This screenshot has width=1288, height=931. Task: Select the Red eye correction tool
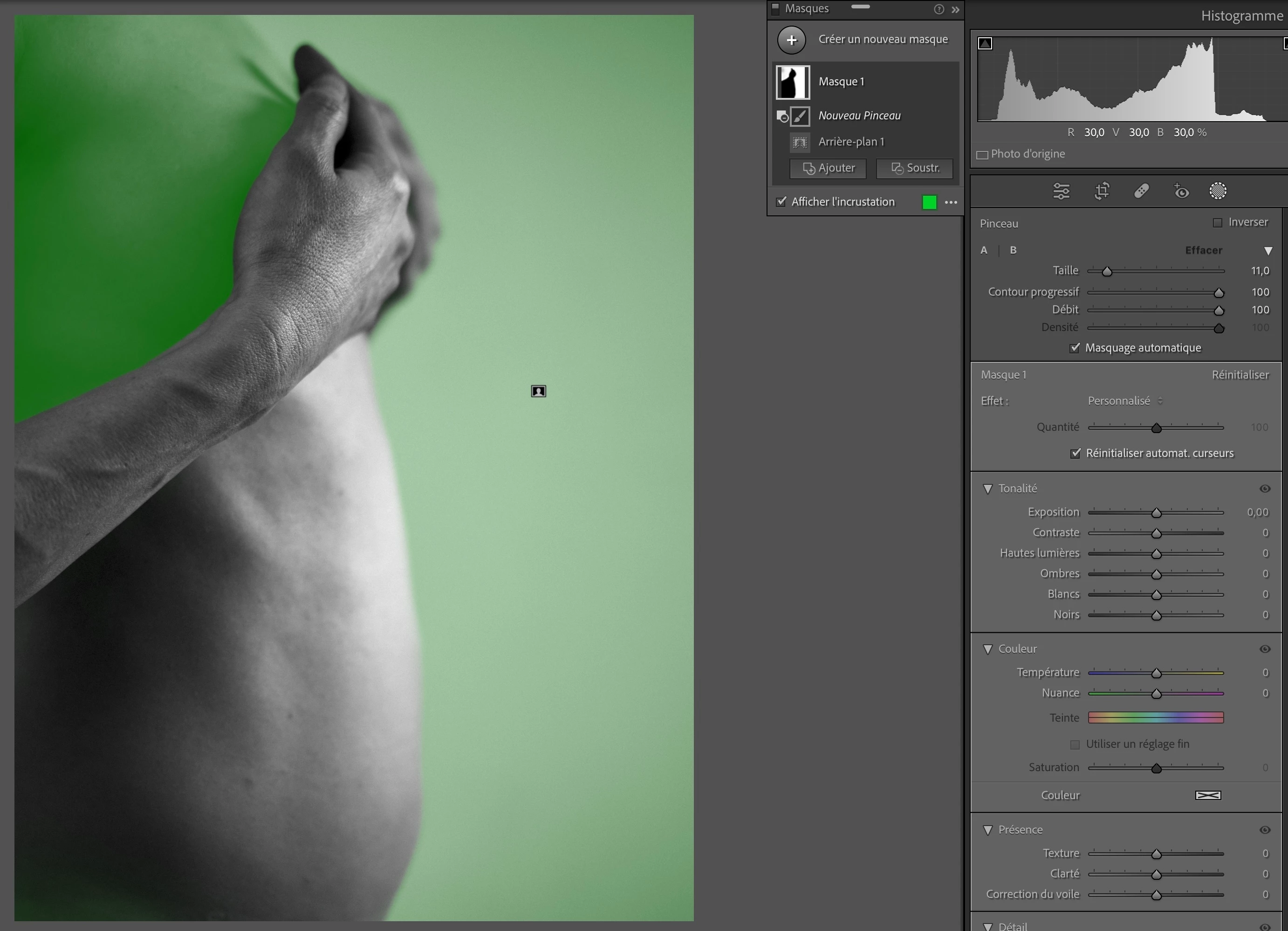pos(1181,192)
